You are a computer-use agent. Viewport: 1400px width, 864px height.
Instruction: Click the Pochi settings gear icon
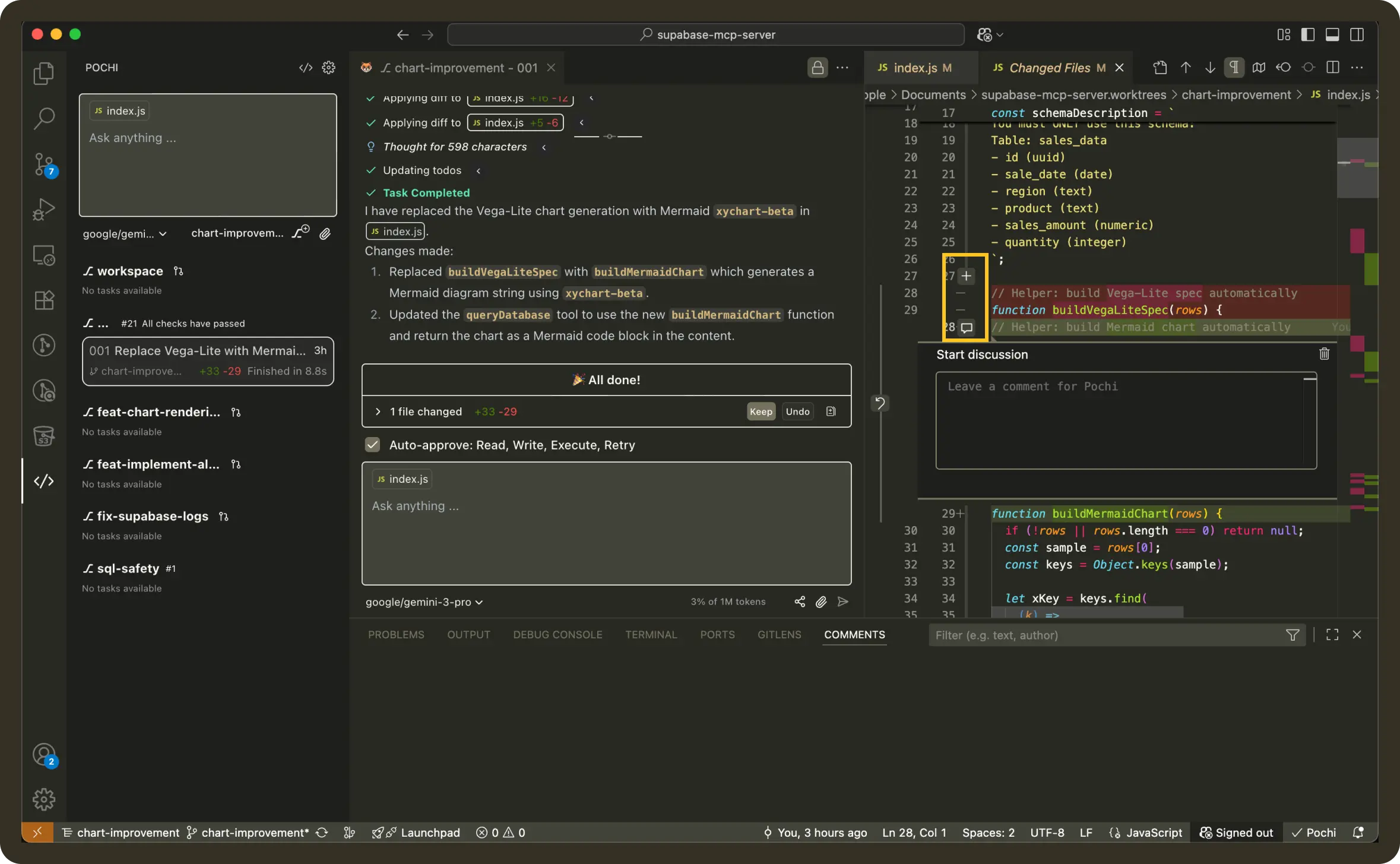click(x=328, y=68)
